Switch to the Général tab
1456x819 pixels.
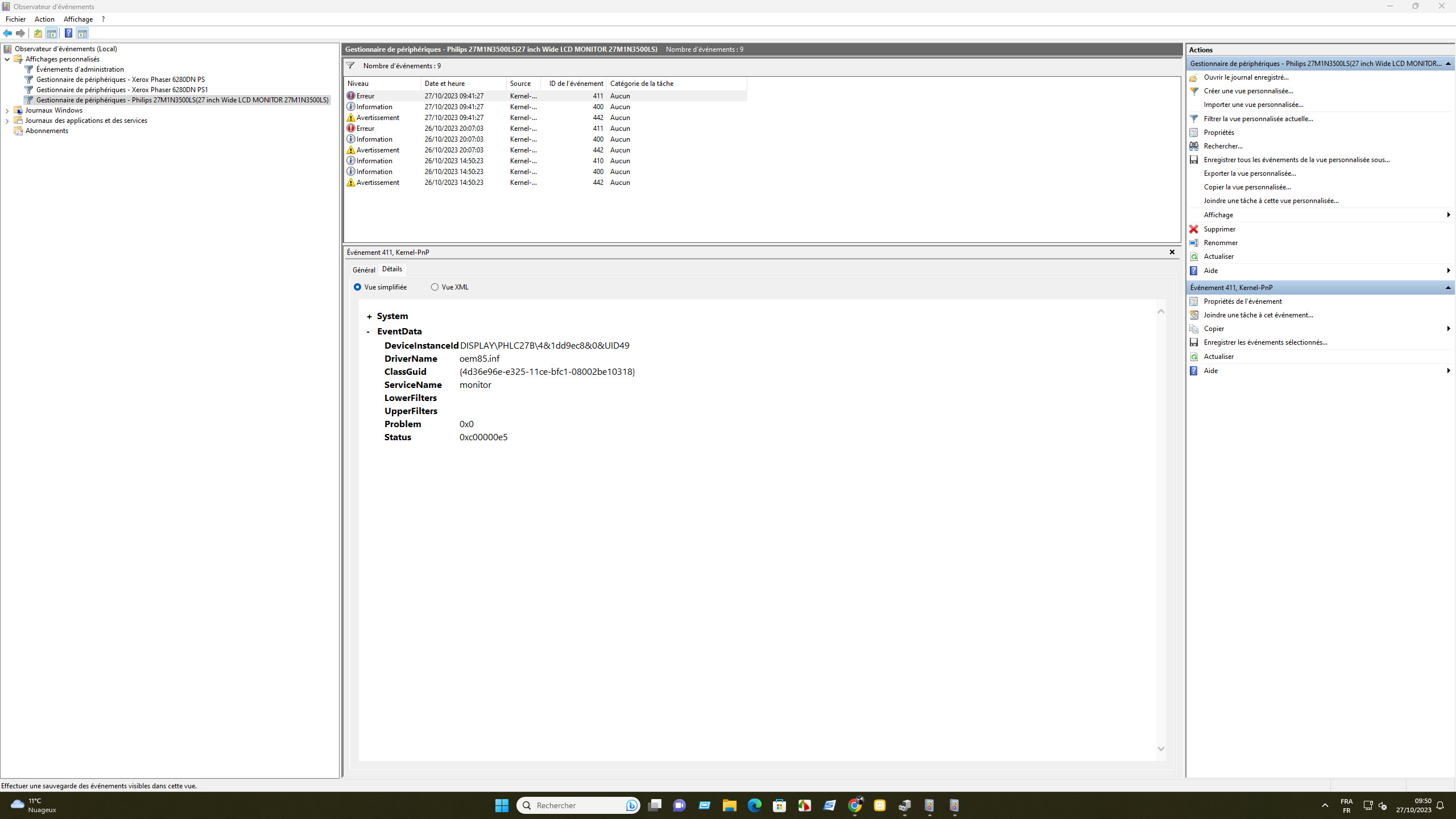point(363,270)
